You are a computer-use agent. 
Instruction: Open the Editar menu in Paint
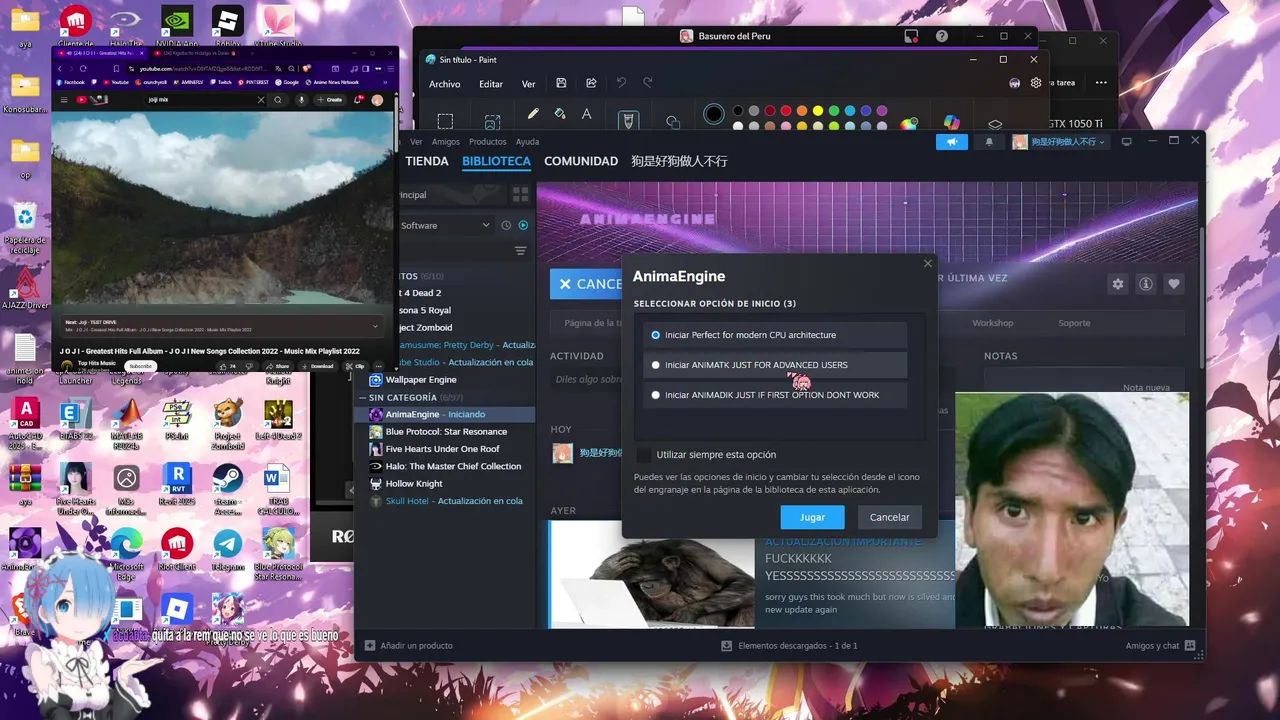[x=491, y=84]
